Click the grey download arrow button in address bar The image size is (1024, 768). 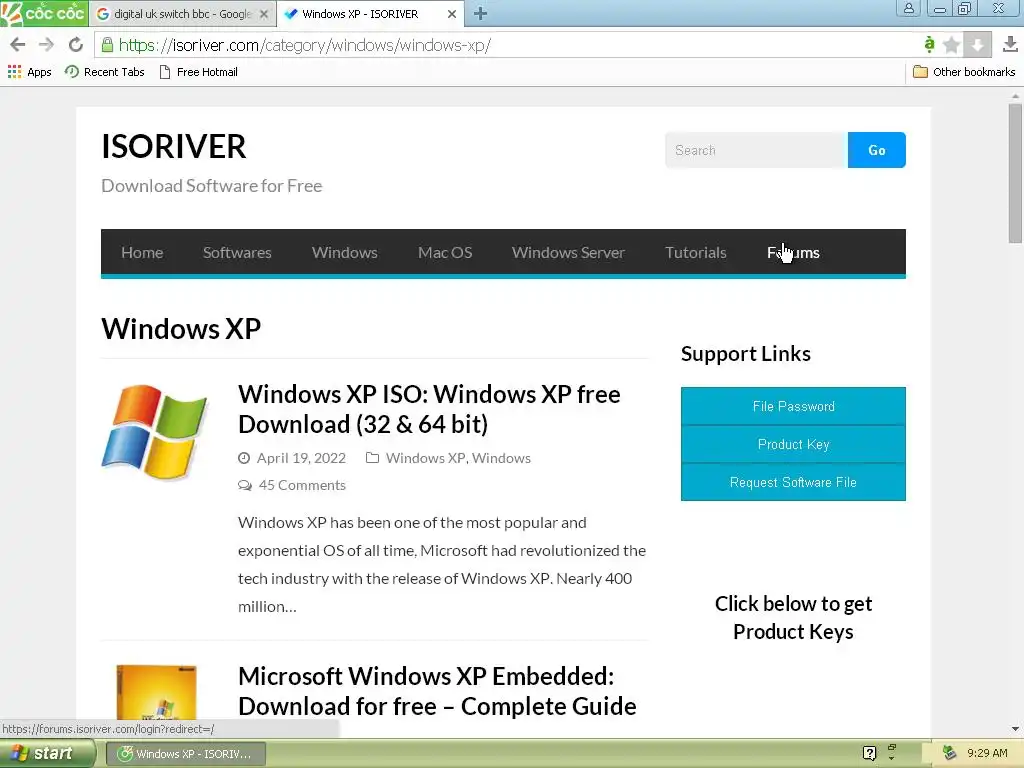pyautogui.click(x=978, y=44)
